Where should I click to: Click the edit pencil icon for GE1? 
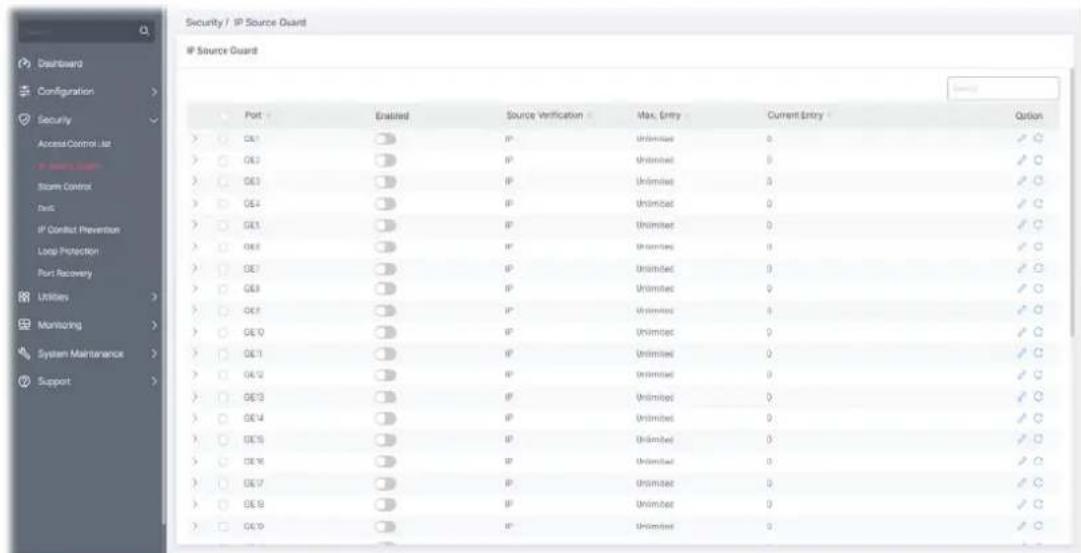(1022, 138)
